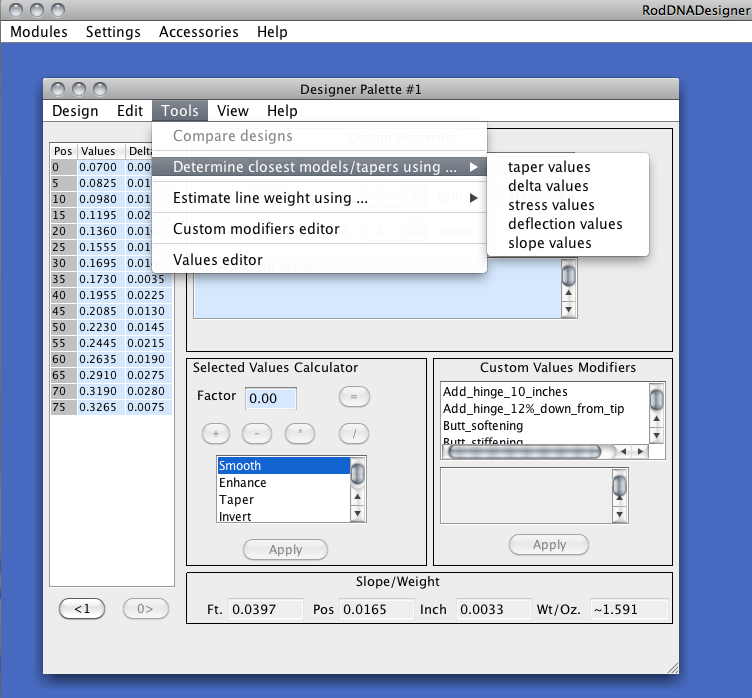The width and height of the screenshot is (752, 698).
Task: Click inside the blue notes text area
Action: click(377, 295)
